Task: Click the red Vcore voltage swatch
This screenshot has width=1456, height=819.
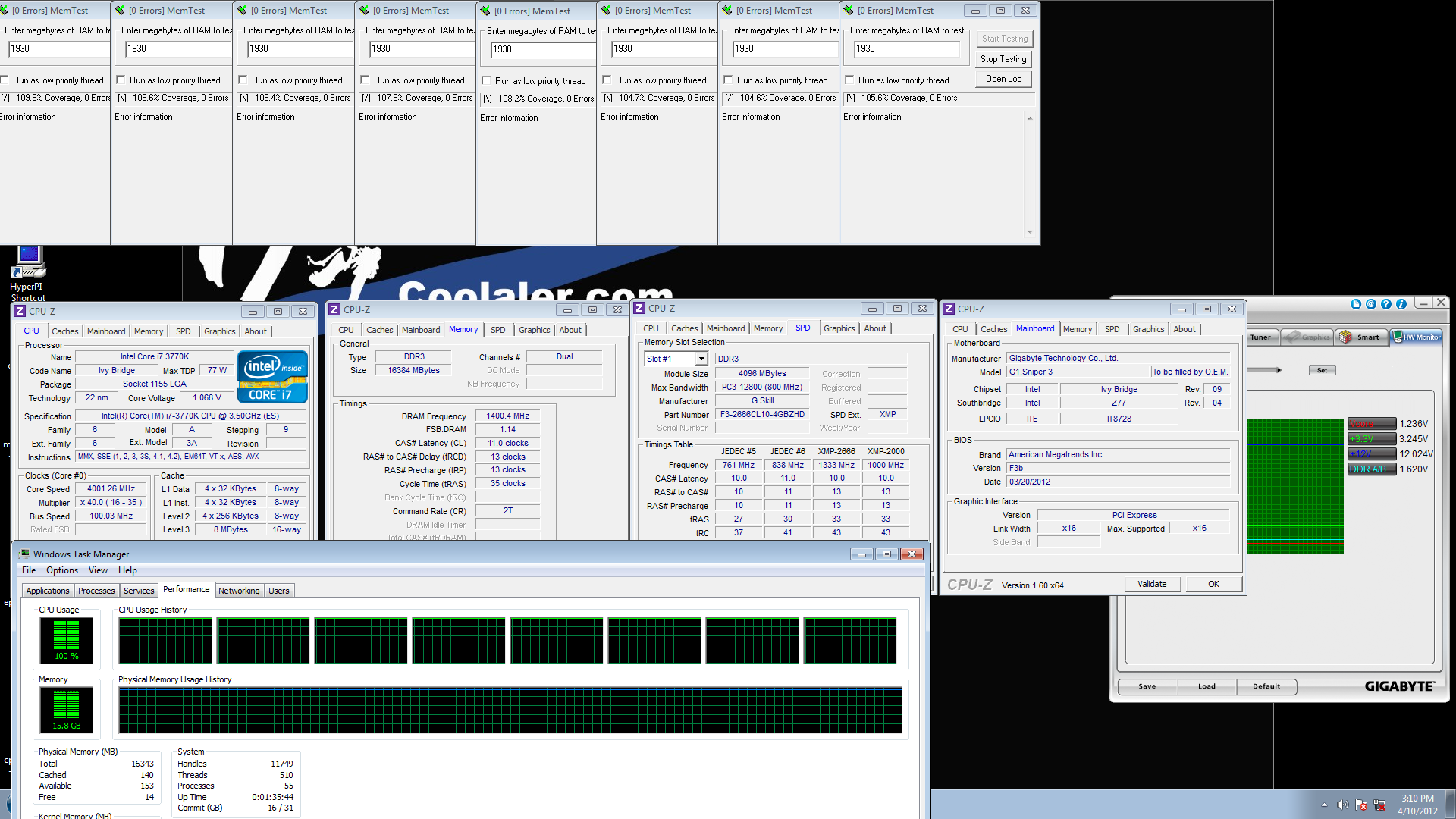Action: tap(1371, 424)
